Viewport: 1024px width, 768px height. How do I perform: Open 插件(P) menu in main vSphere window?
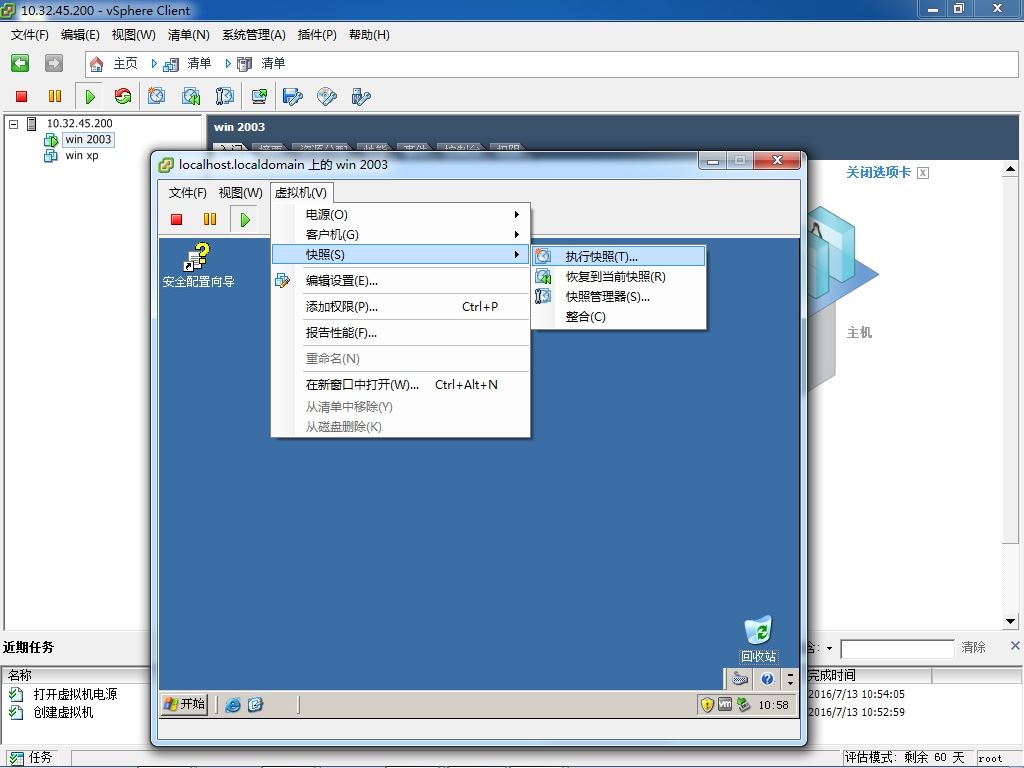[317, 35]
